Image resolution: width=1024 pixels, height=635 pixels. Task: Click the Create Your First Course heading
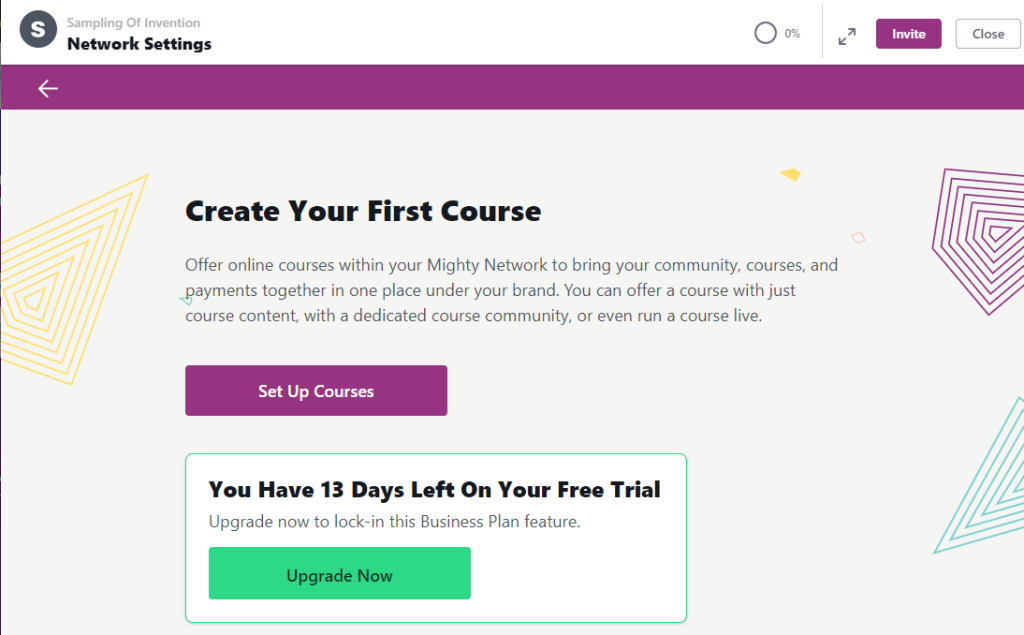[363, 211]
